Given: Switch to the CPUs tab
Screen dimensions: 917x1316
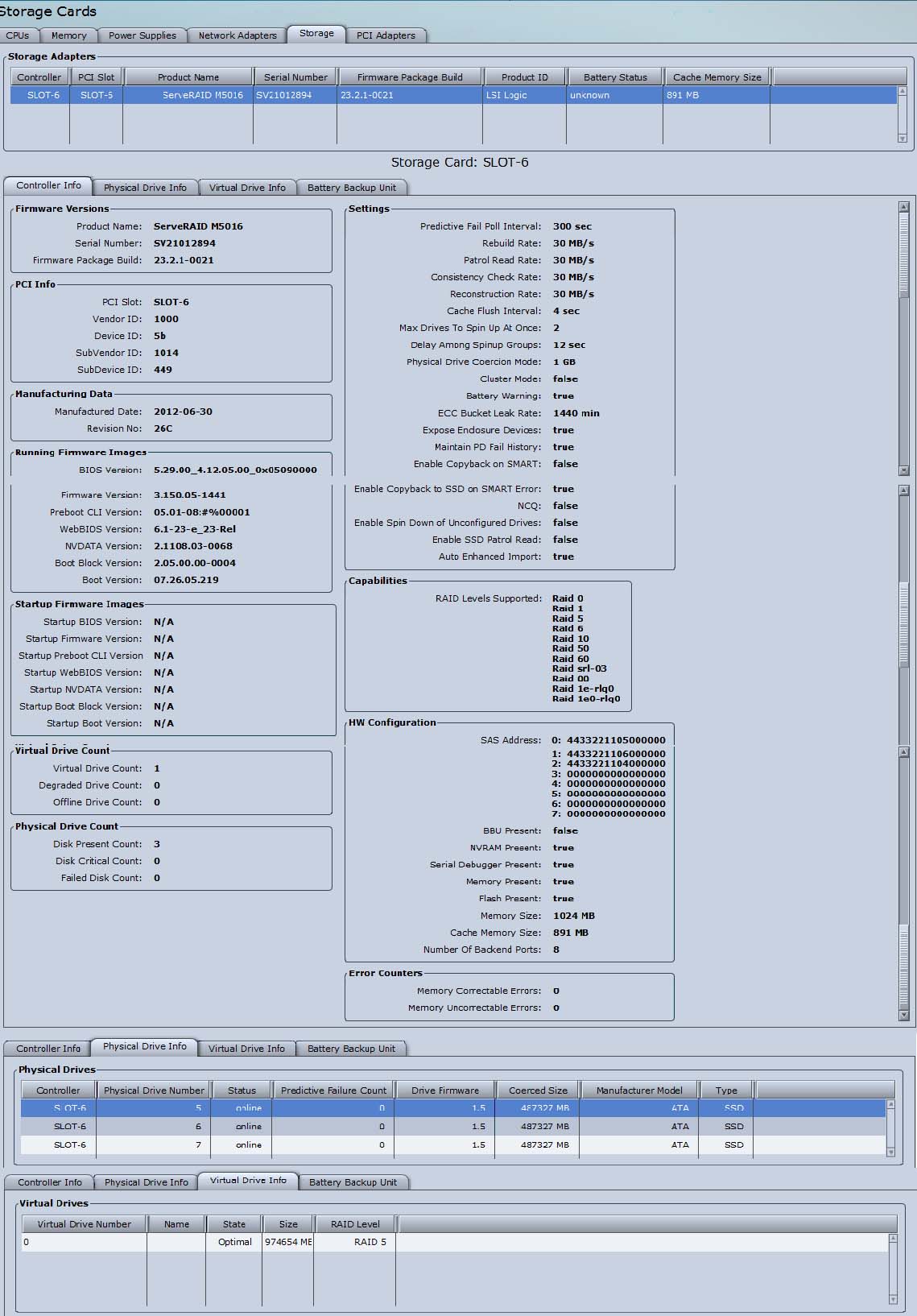Looking at the screenshot, I should point(18,35).
